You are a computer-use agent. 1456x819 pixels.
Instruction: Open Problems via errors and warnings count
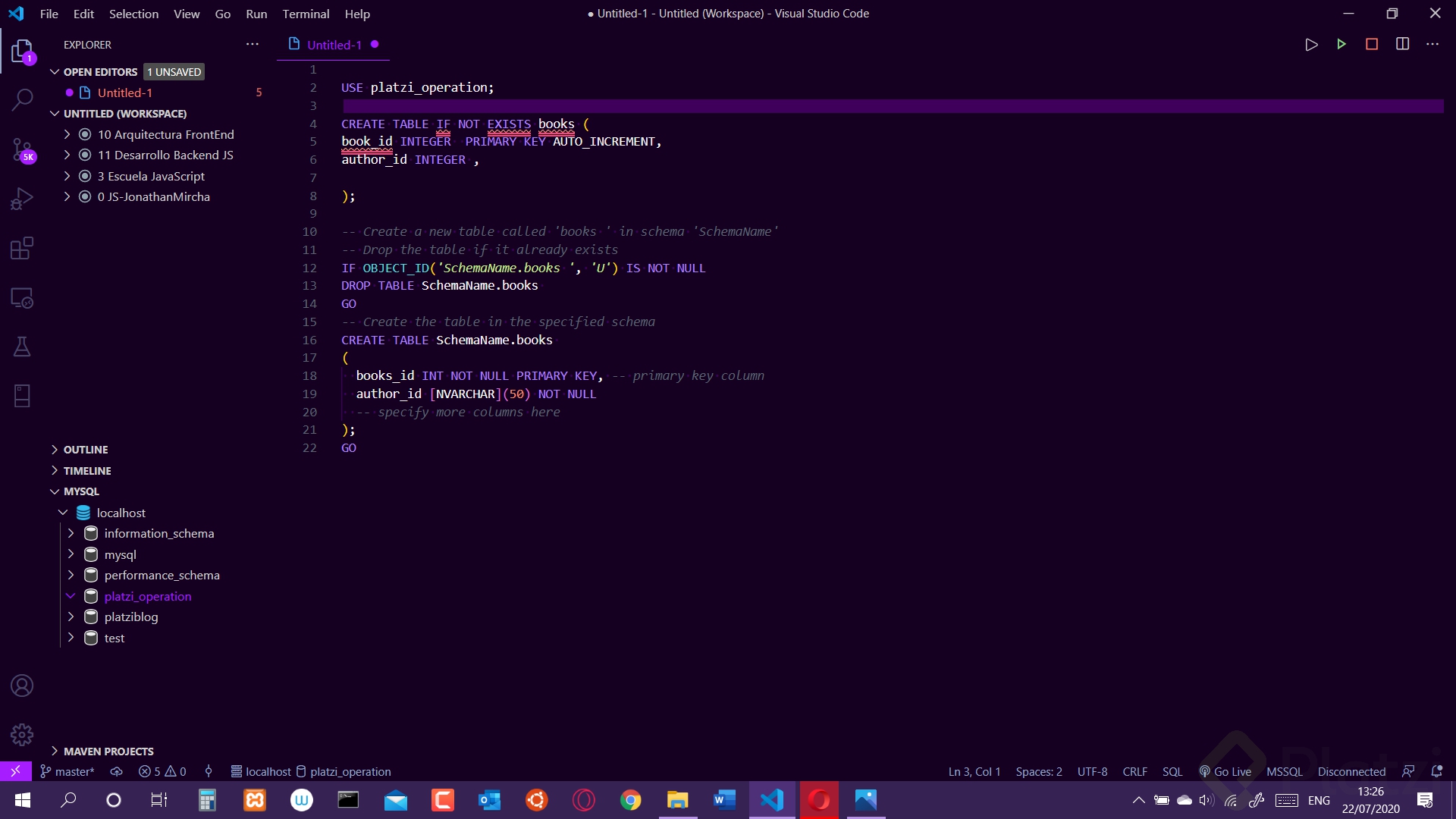pos(162,771)
